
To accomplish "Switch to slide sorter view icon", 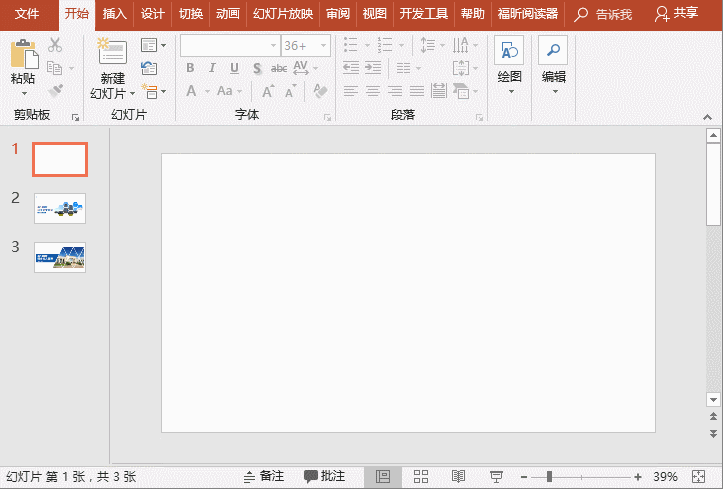I will [421, 476].
